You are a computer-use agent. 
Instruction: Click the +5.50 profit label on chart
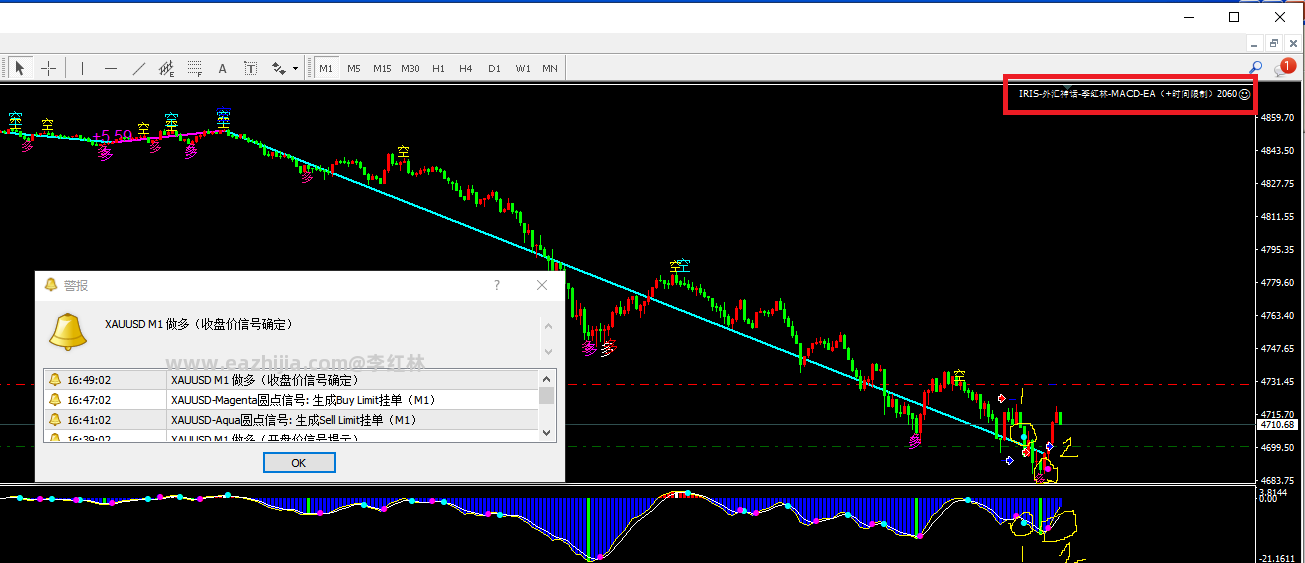point(112,135)
